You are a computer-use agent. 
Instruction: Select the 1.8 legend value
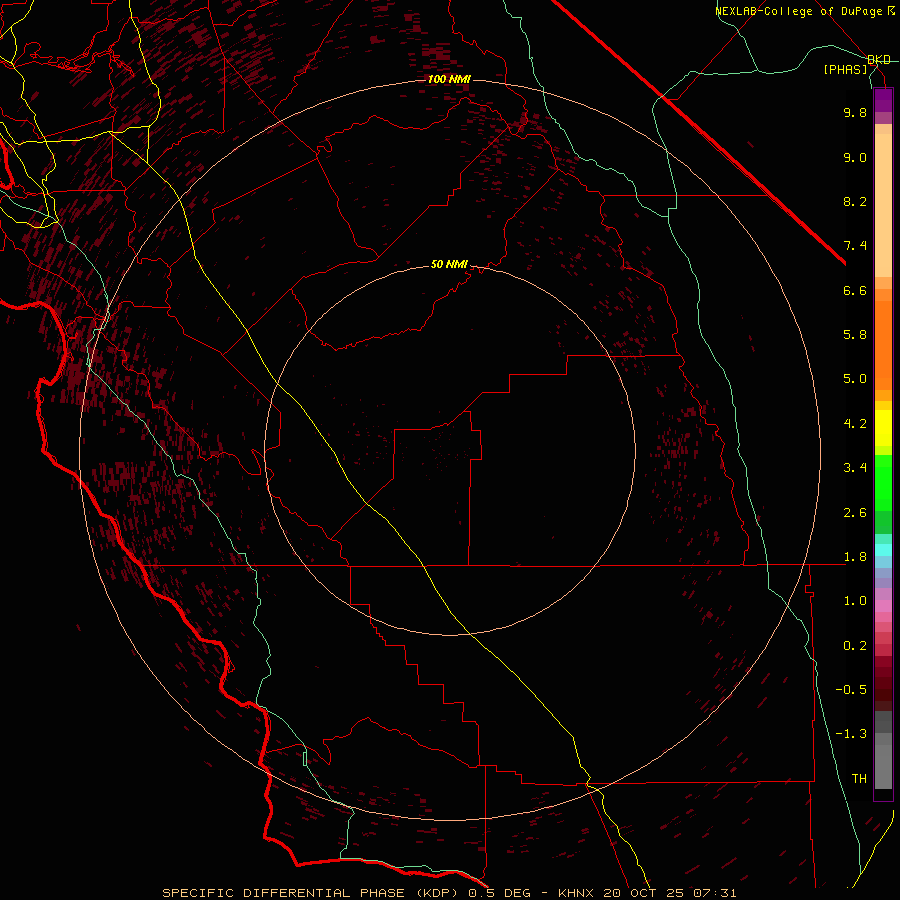[x=855, y=557]
